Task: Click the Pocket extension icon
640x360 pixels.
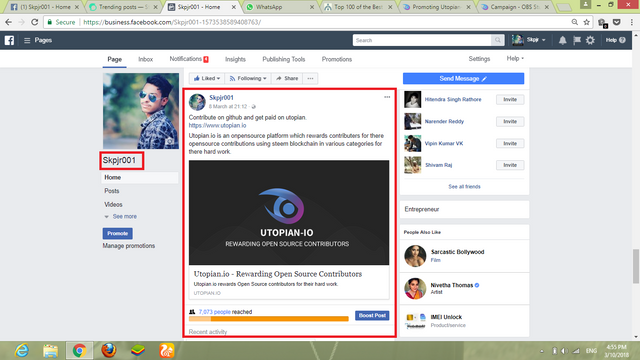Action: click(x=617, y=22)
